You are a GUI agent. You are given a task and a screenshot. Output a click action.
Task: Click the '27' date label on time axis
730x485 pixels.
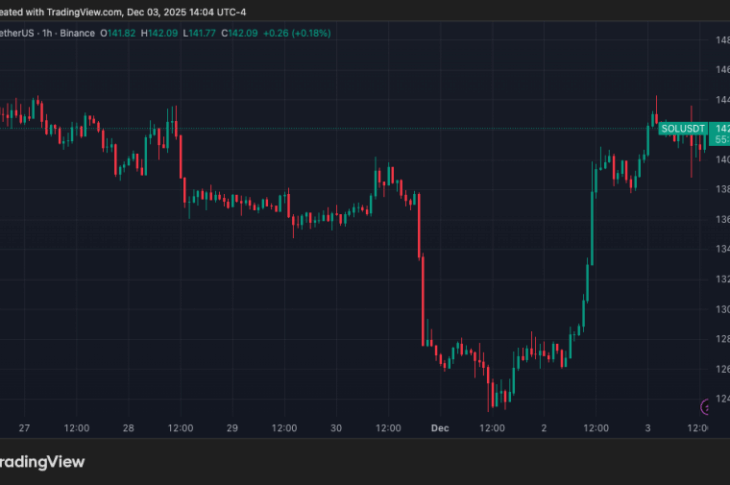[25, 428]
